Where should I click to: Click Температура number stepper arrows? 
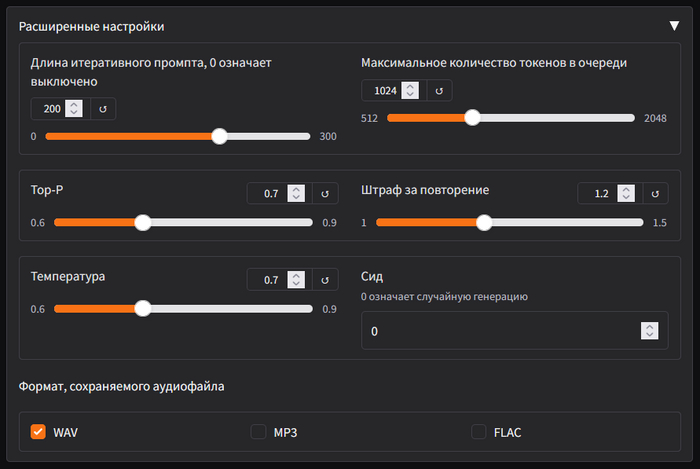click(x=295, y=280)
